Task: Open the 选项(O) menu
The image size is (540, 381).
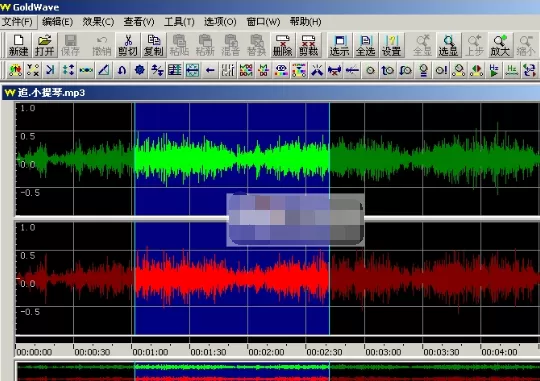Action: click(220, 22)
